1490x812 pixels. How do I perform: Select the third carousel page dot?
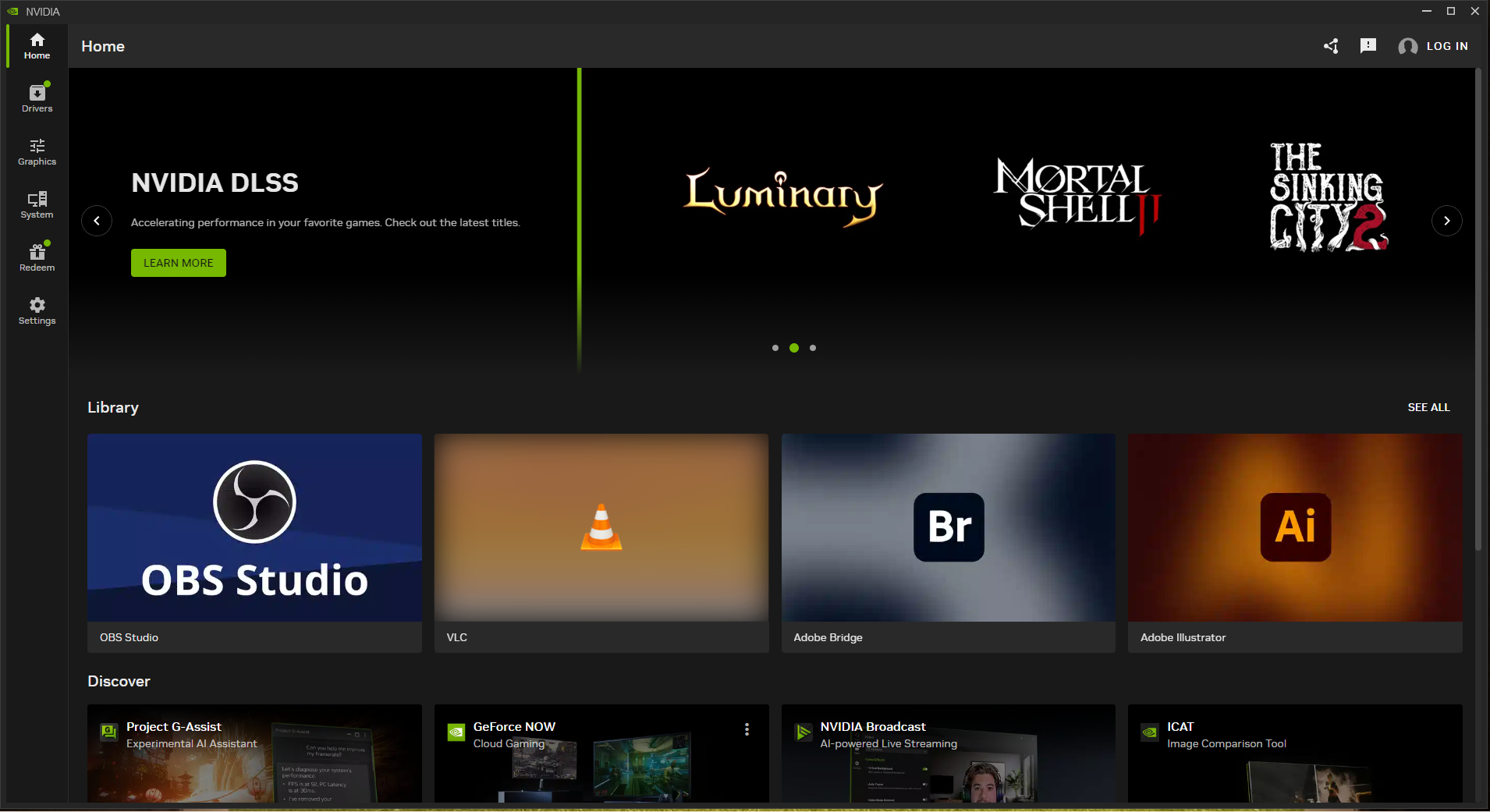pos(813,348)
